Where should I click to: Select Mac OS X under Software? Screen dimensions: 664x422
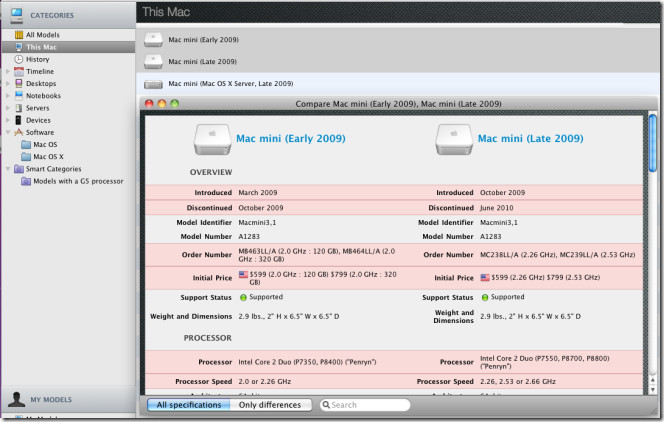point(48,157)
